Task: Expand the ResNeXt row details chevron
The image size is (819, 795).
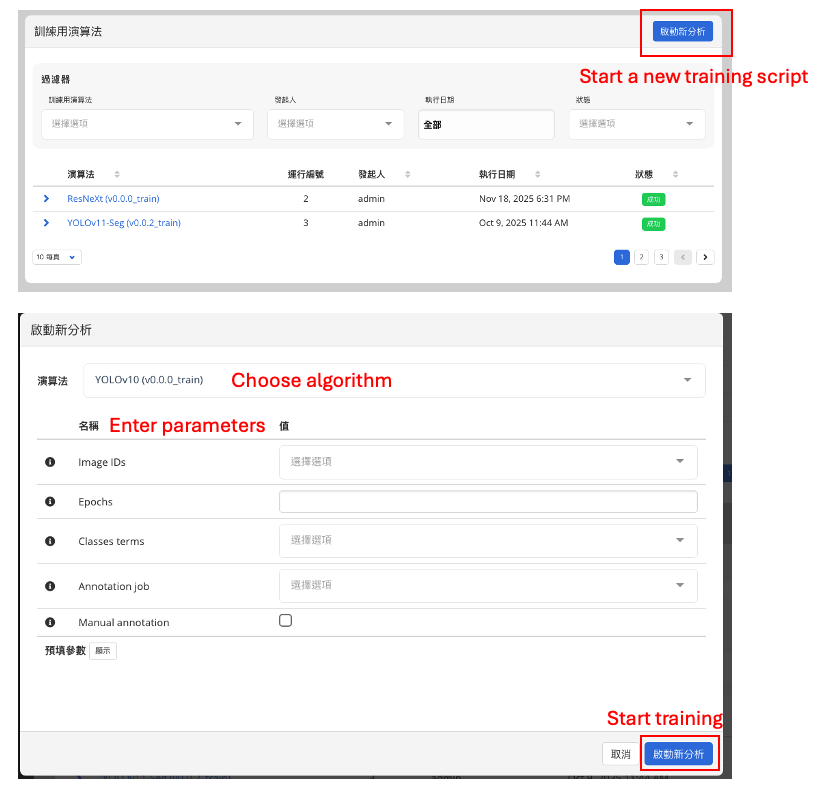Action: point(46,199)
